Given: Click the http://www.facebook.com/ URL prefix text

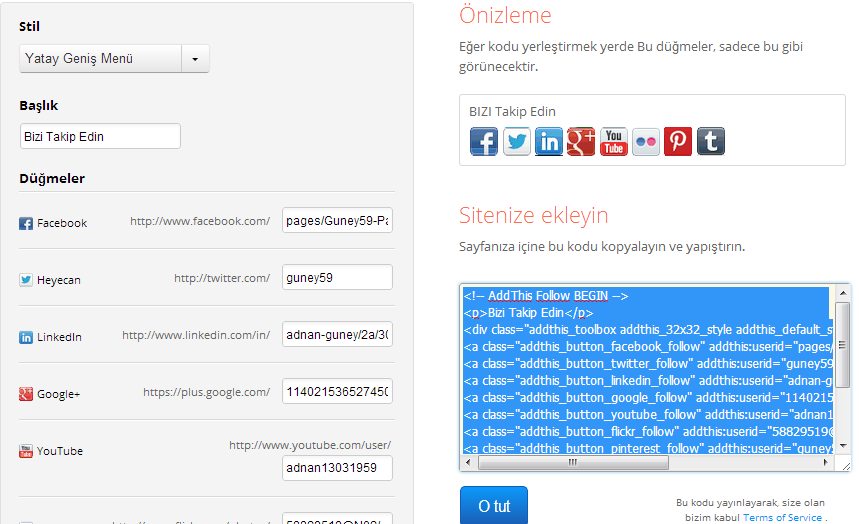Looking at the screenshot, I should [x=200, y=221].
